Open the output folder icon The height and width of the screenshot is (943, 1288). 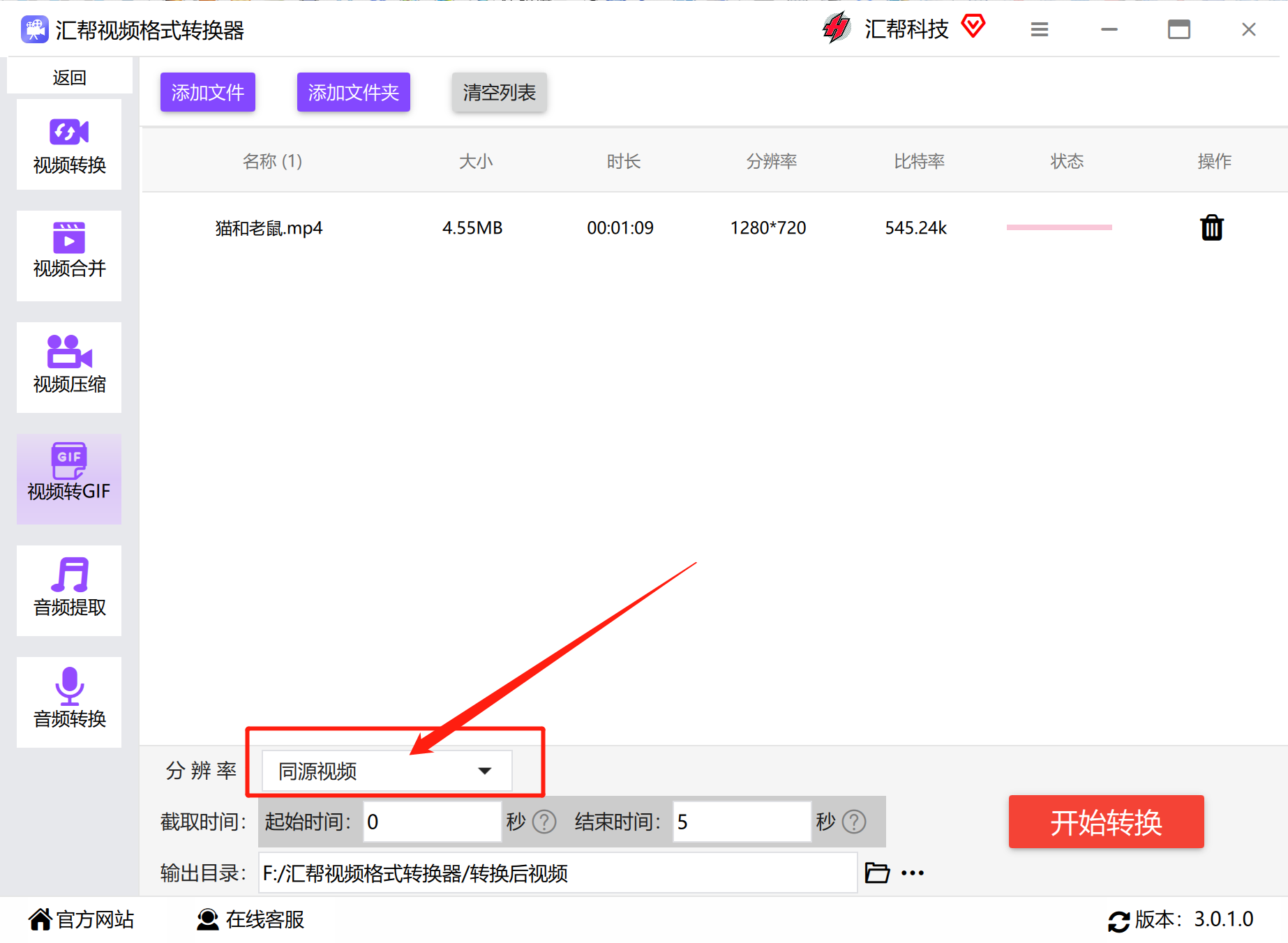pos(877,873)
